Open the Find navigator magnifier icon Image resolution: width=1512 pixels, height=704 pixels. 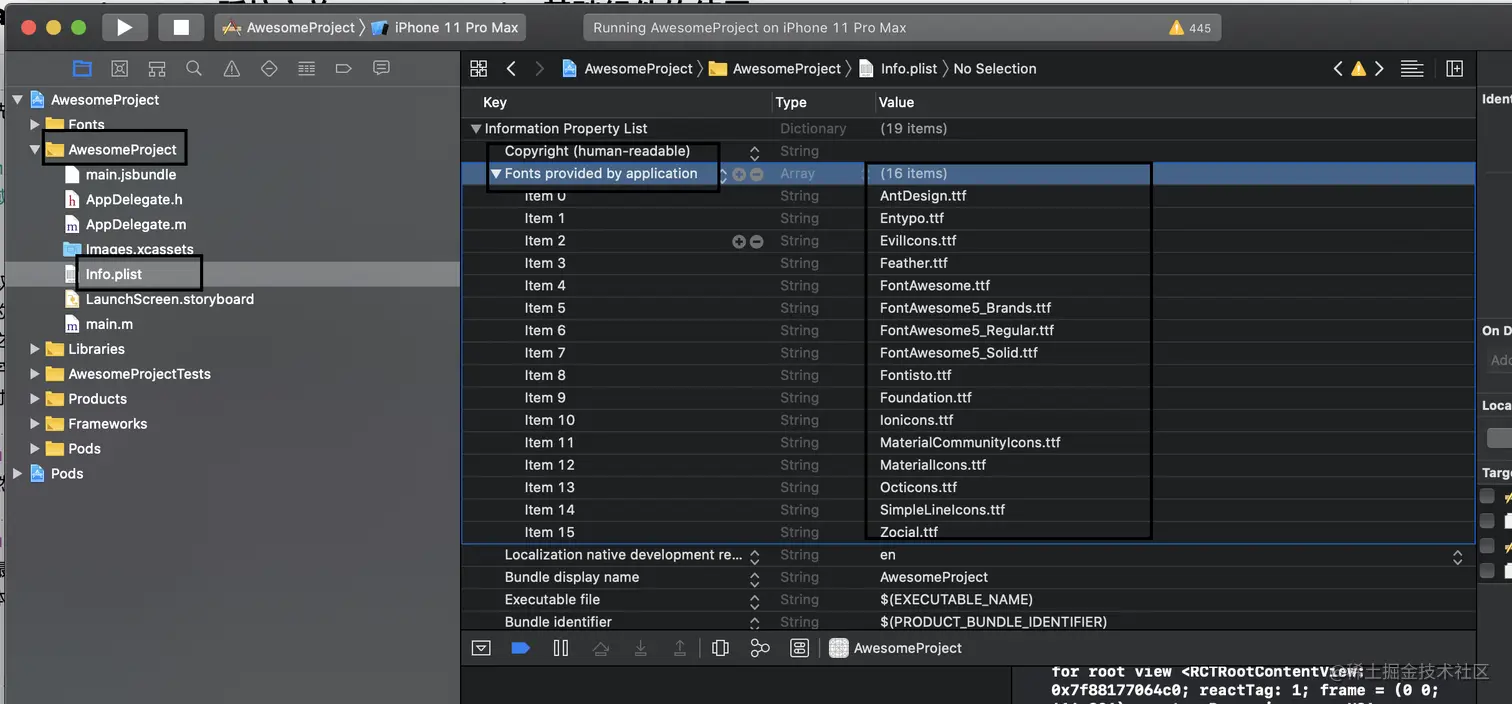pyautogui.click(x=194, y=68)
